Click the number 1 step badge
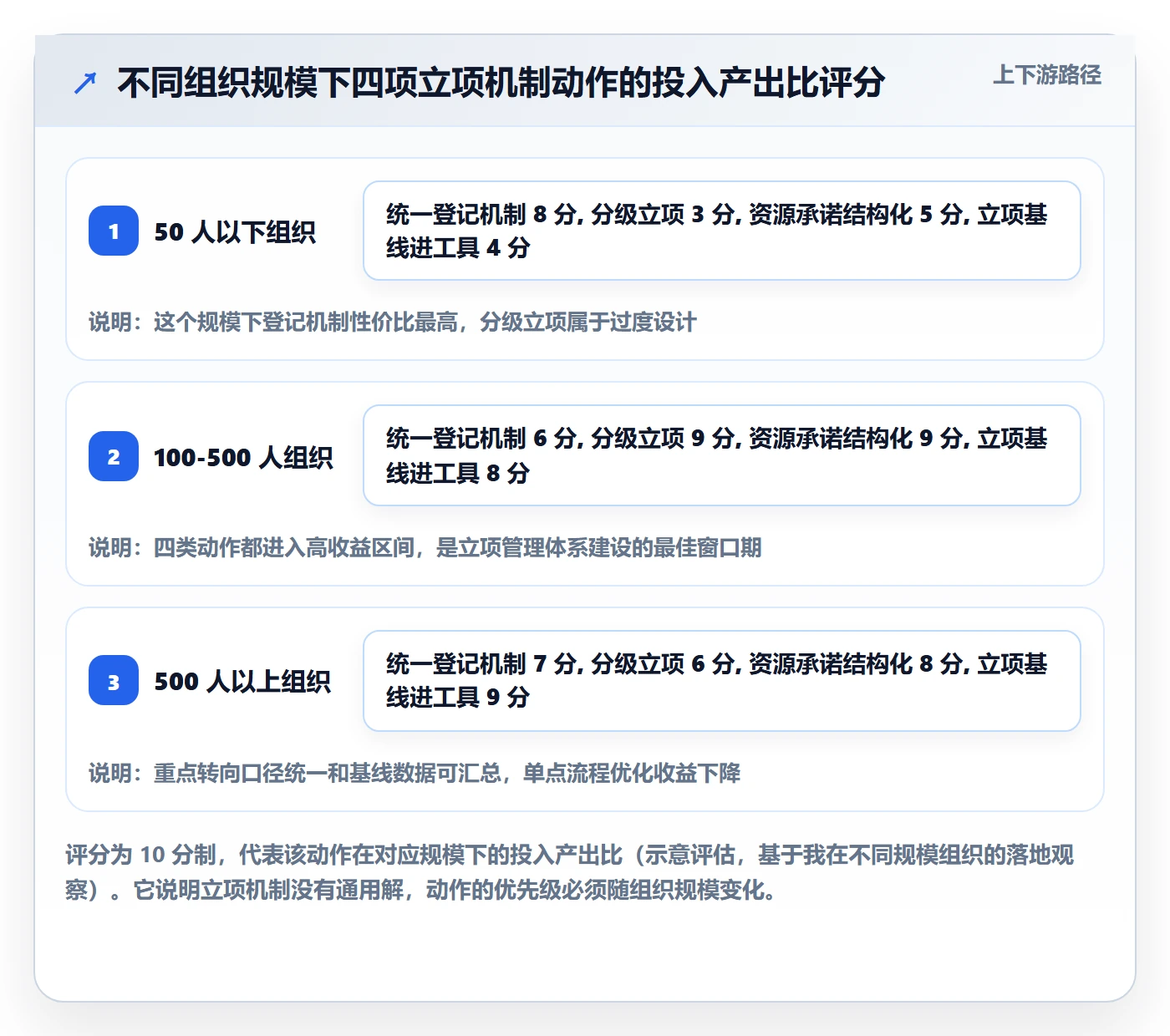Viewport: 1170px width, 1036px height. 114,231
